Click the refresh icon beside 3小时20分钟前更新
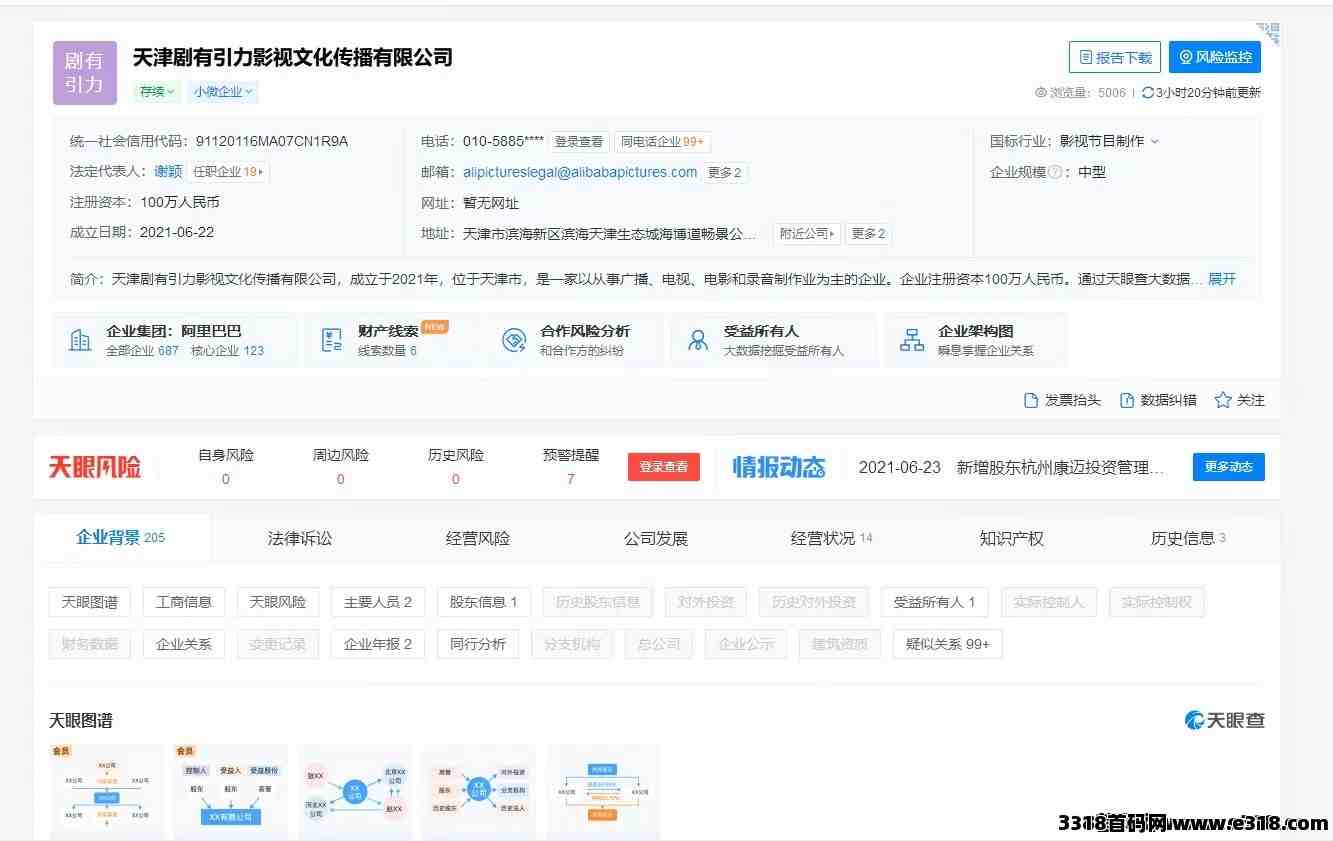The image size is (1333, 841). tap(1148, 93)
